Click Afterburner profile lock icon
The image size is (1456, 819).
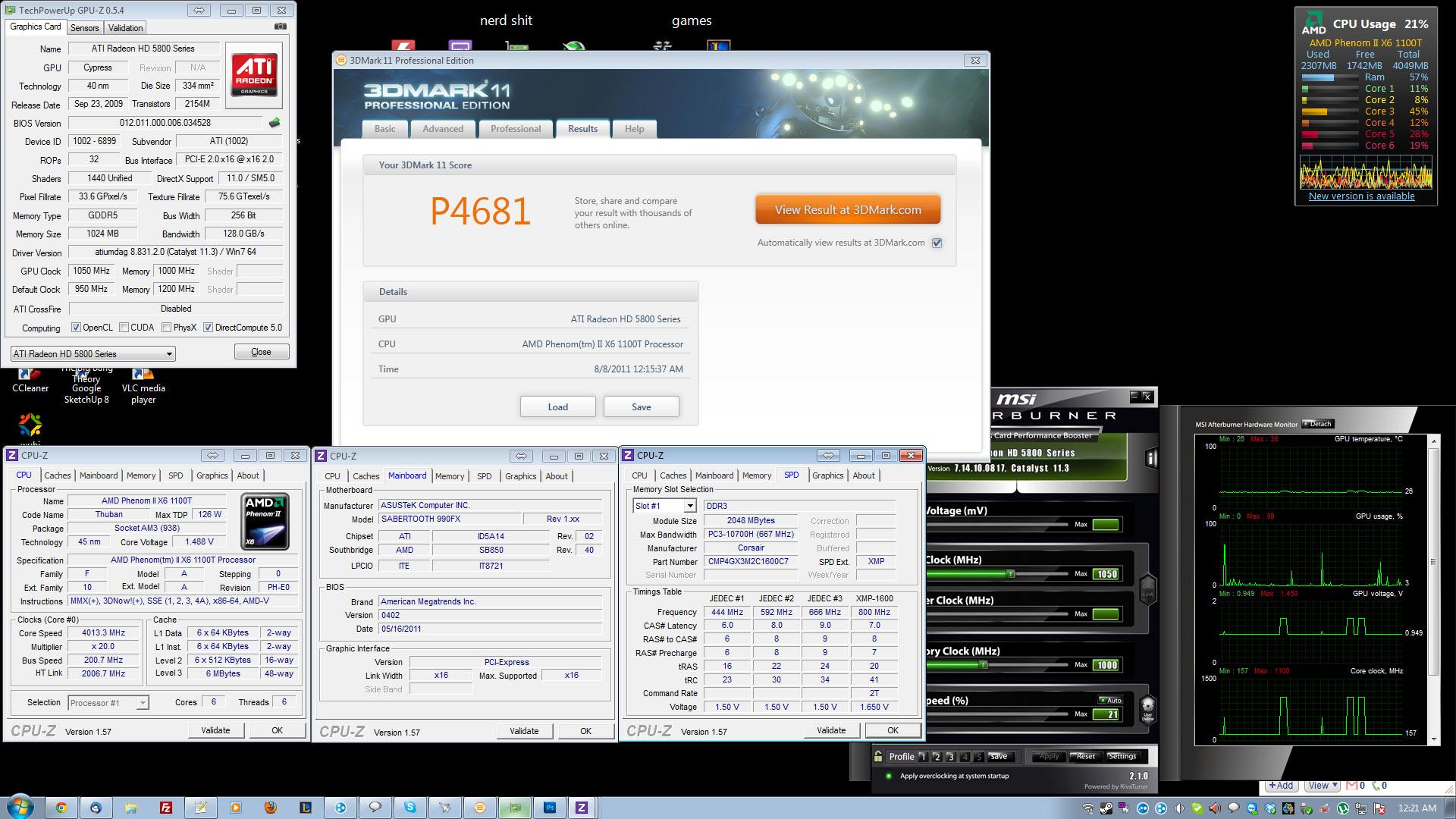point(878,756)
